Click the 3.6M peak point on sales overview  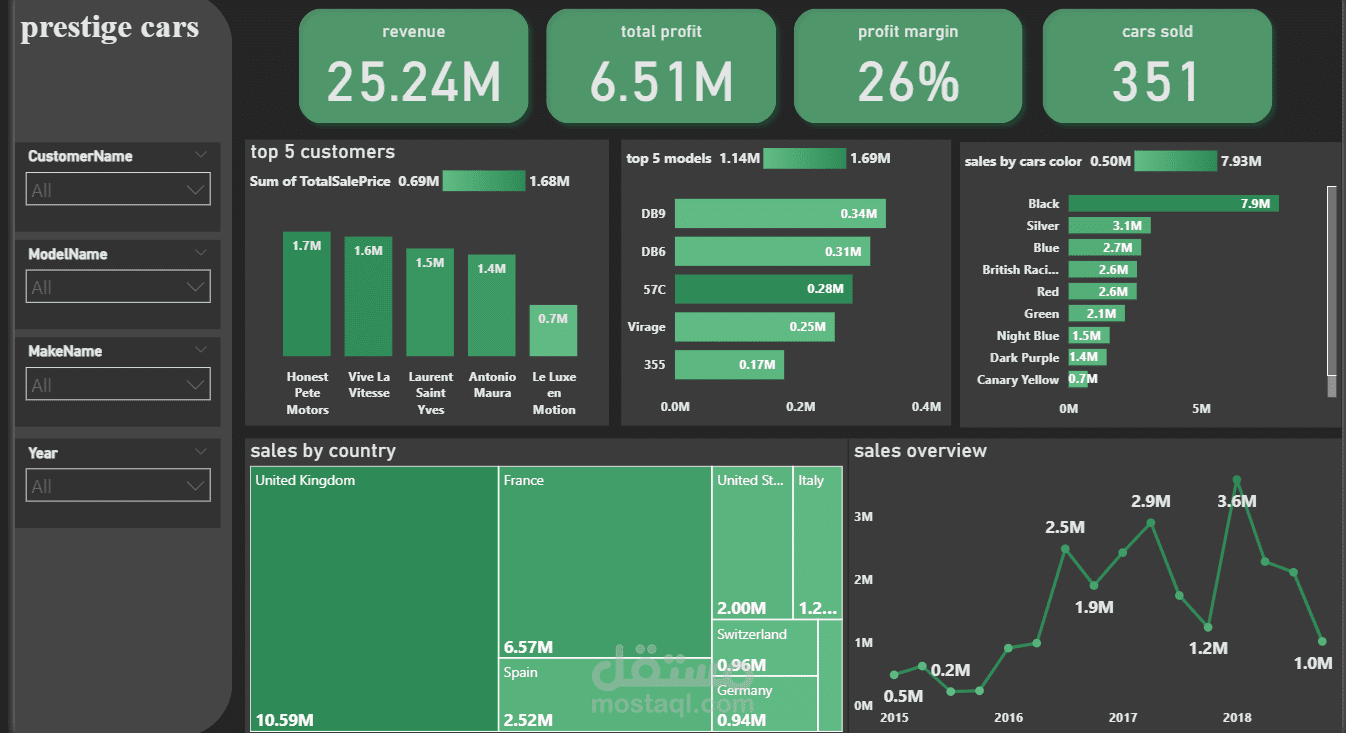point(1237,480)
